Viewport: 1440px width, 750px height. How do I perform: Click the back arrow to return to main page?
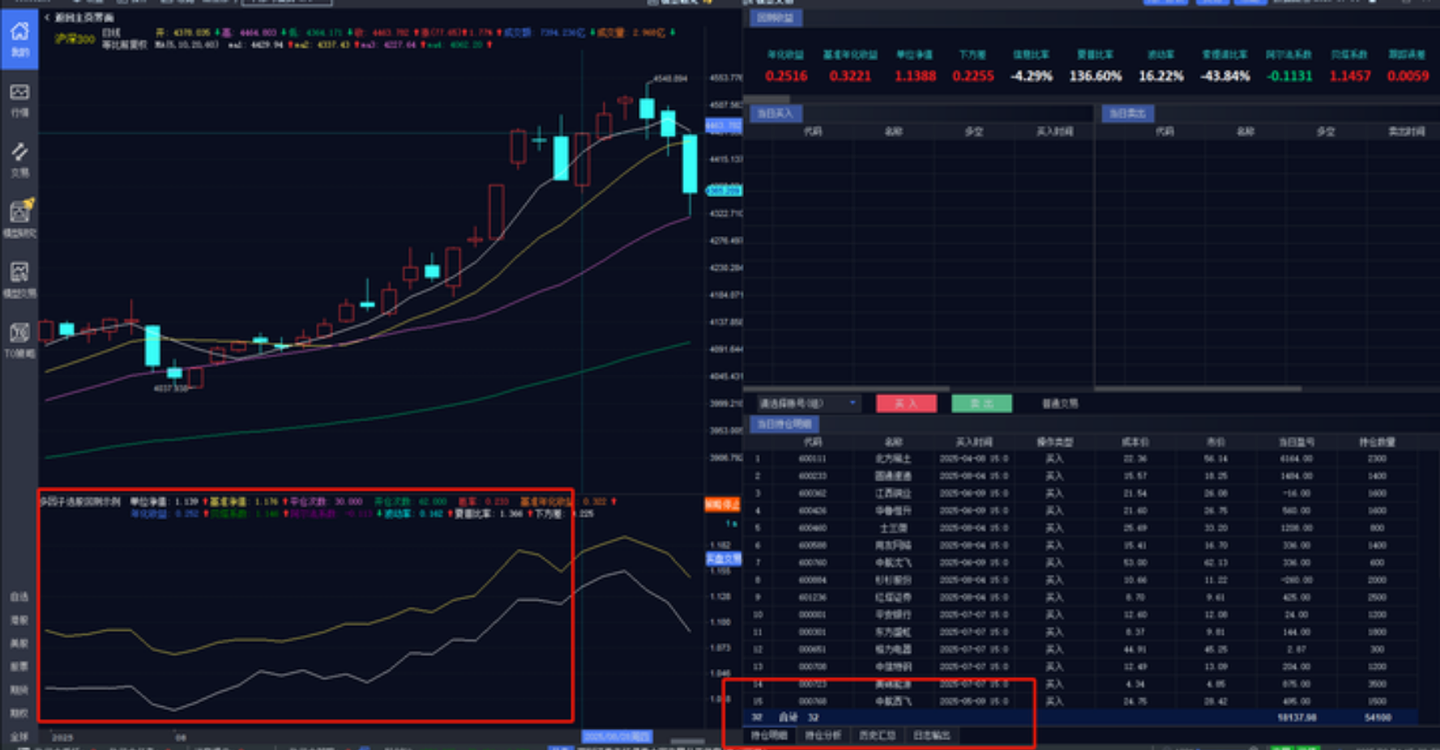pyautogui.click(x=47, y=18)
